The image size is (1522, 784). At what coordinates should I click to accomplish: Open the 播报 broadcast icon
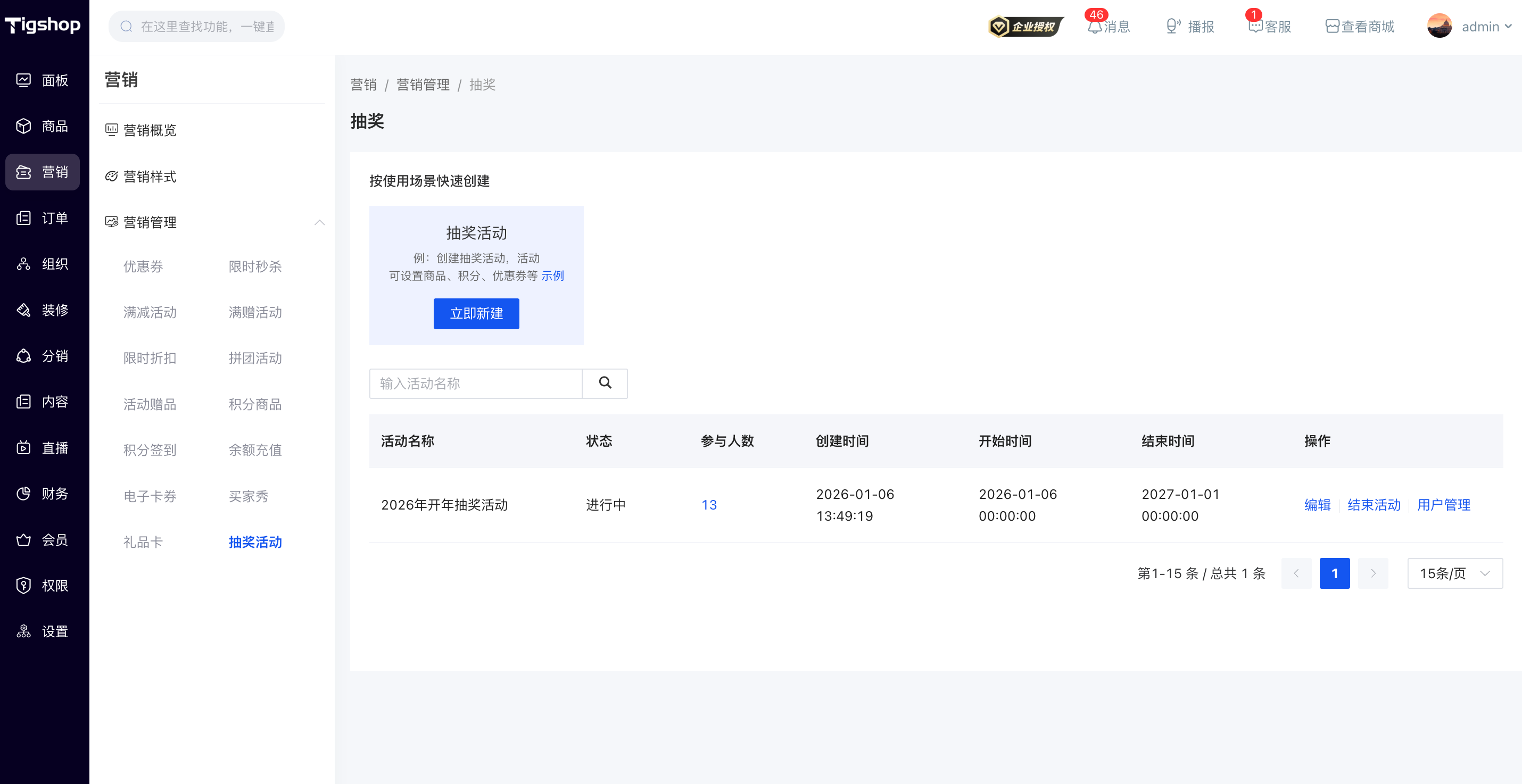pos(1190,27)
